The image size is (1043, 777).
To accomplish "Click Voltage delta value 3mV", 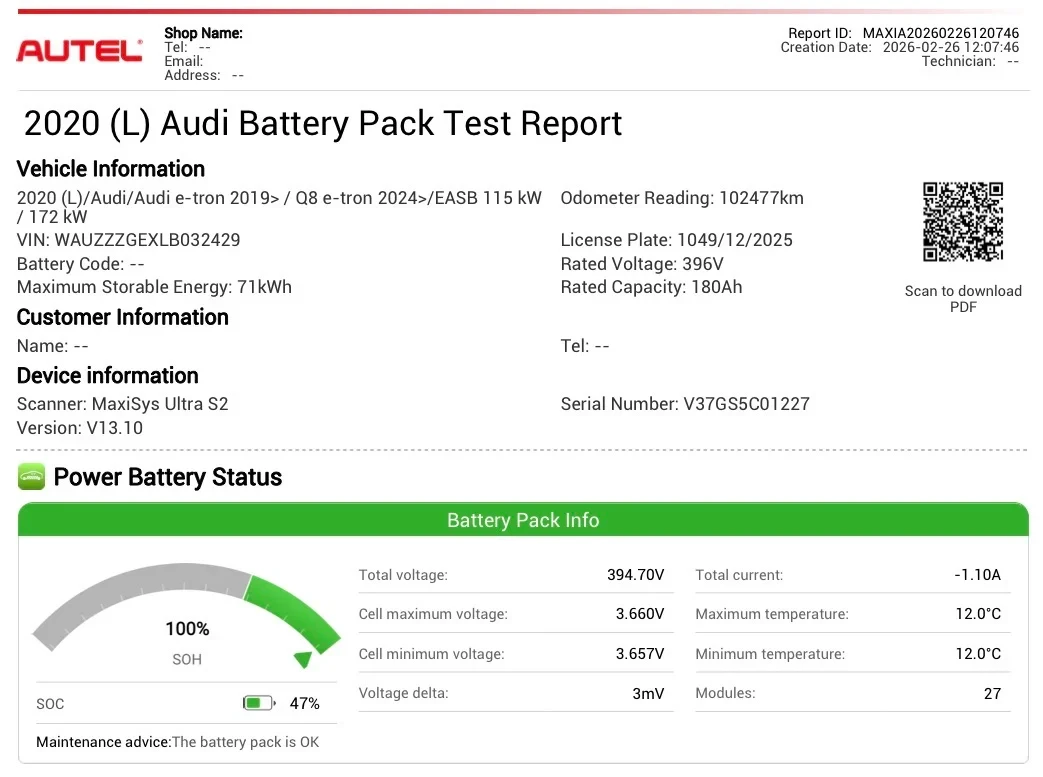I will point(648,693).
